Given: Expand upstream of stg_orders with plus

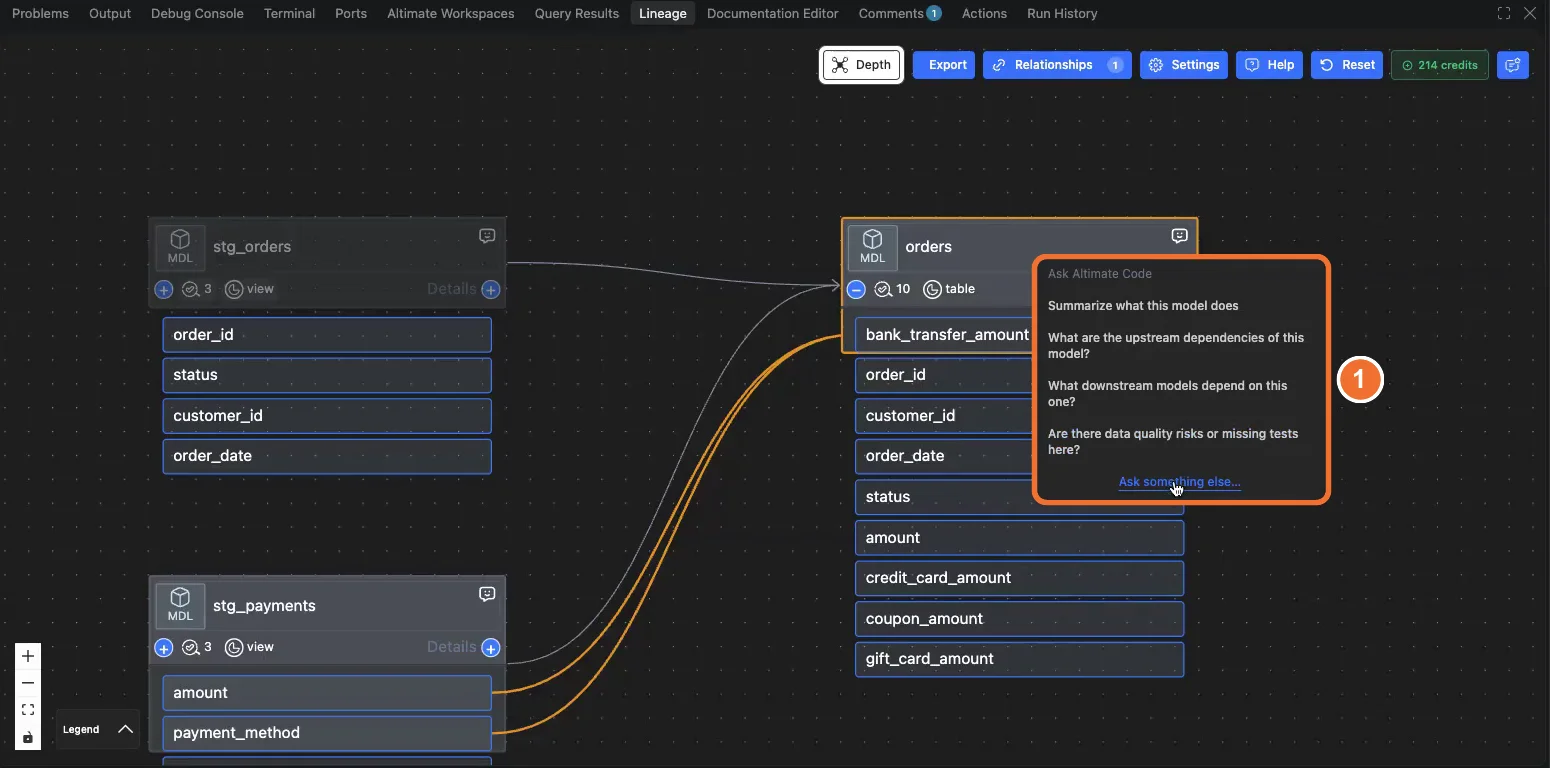Looking at the screenshot, I should pyautogui.click(x=164, y=289).
